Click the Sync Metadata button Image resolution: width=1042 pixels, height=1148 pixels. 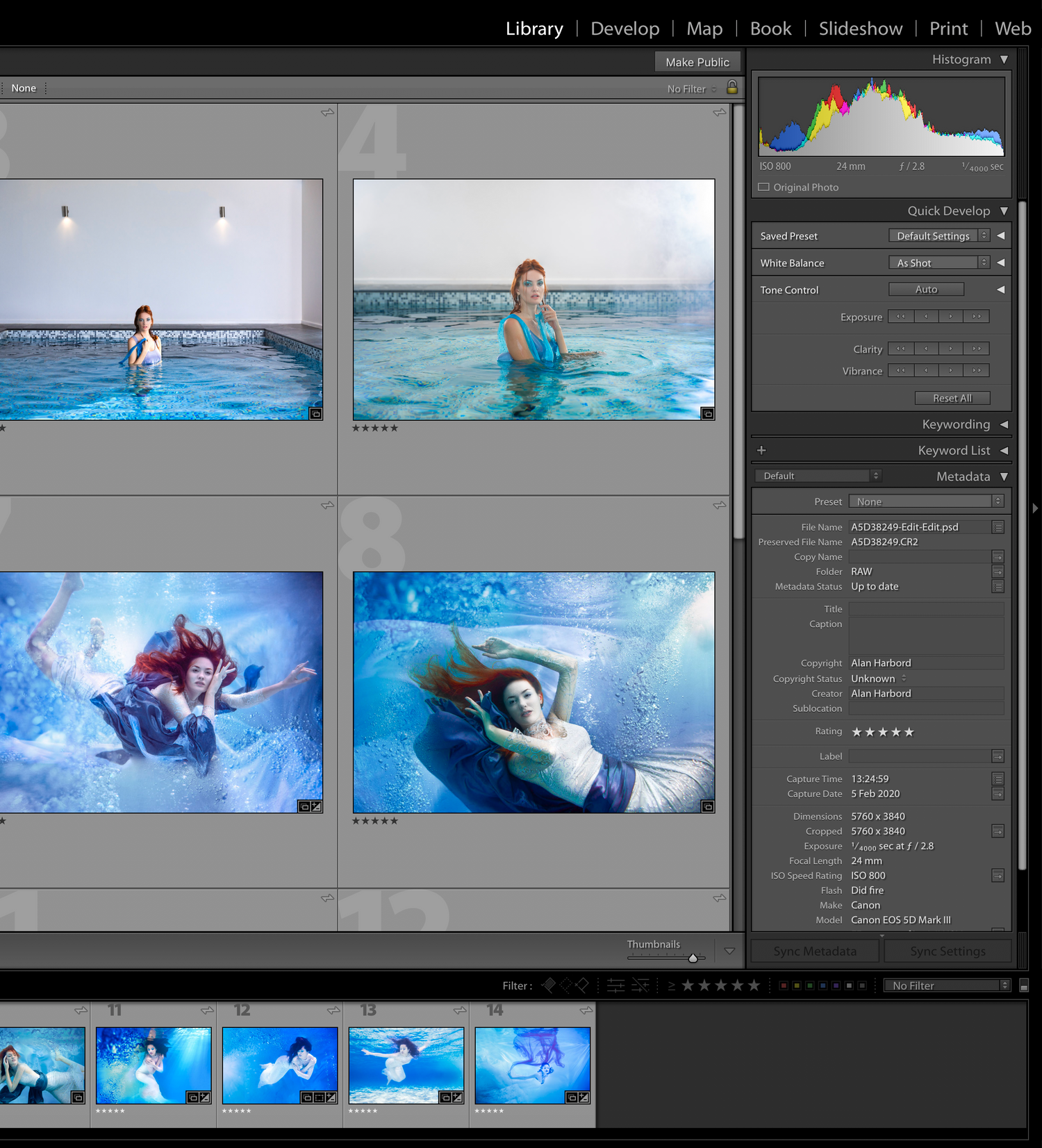pos(815,951)
